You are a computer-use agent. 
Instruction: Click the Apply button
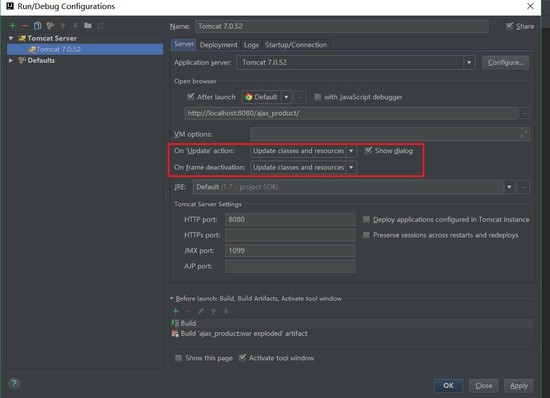pyautogui.click(x=519, y=386)
